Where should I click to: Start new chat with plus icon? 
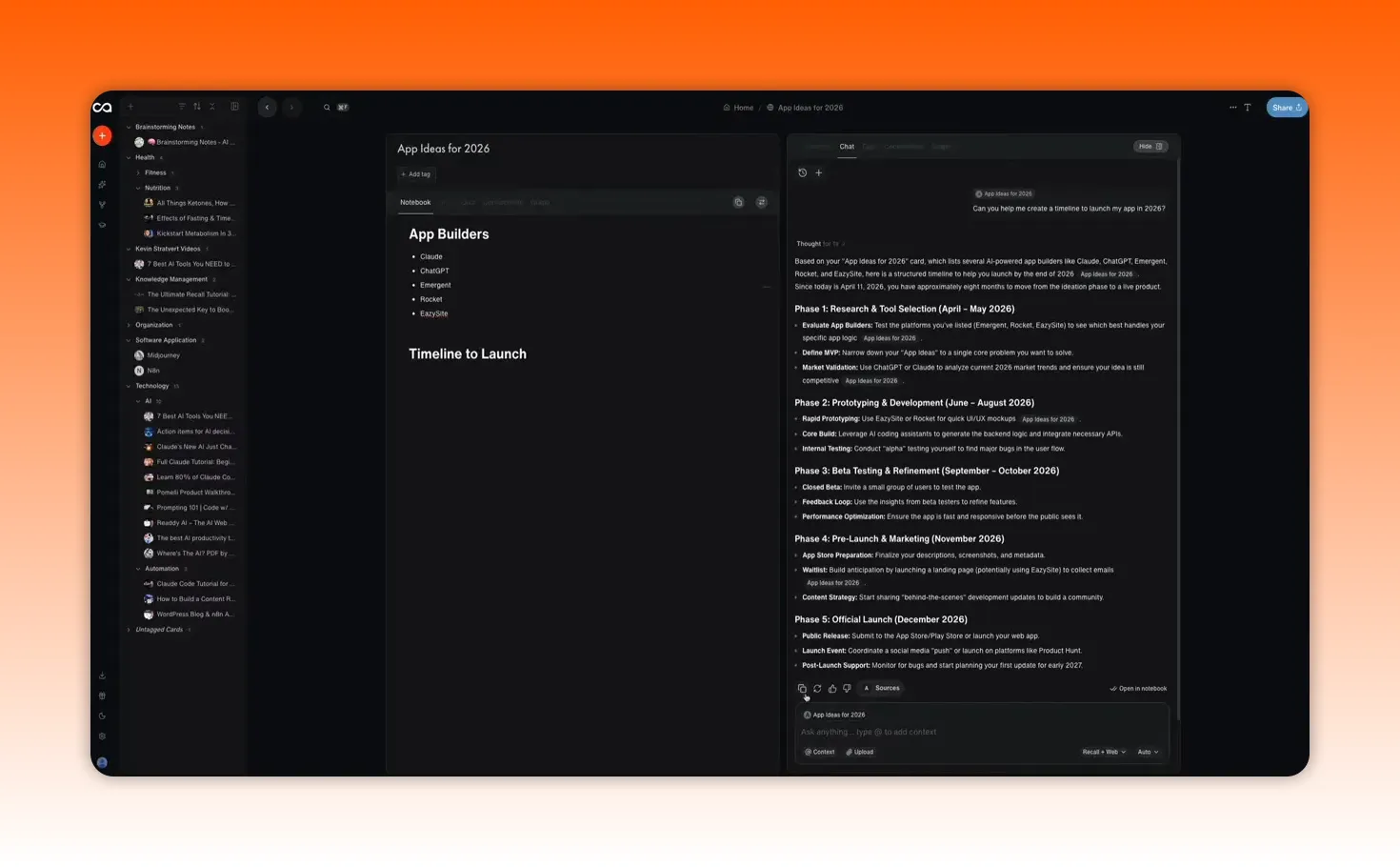818,172
